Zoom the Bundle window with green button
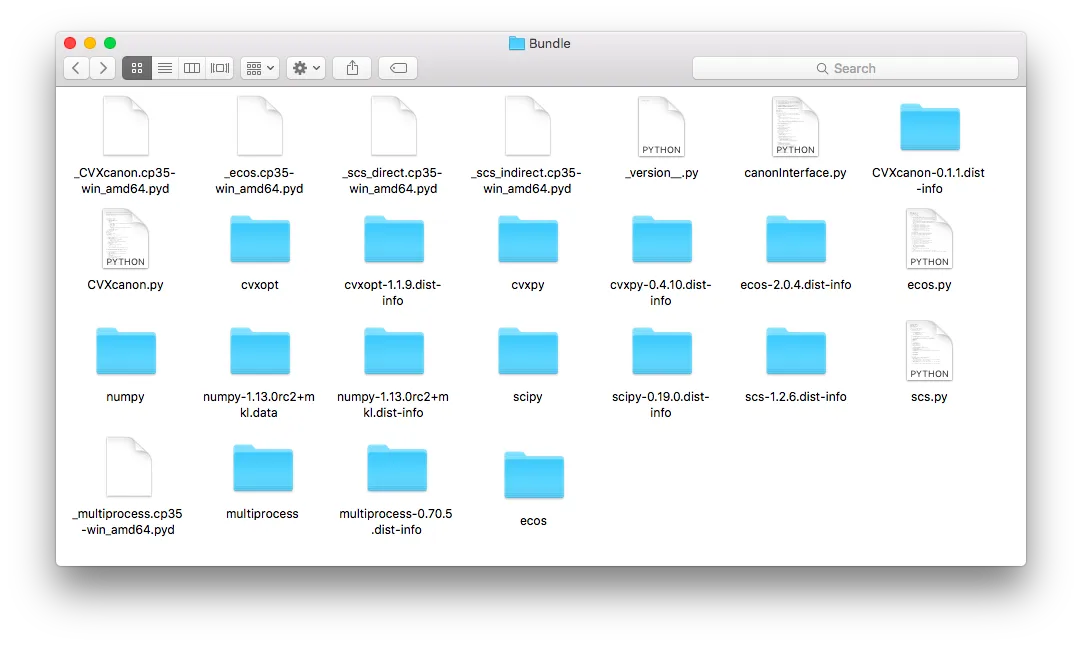The height and width of the screenshot is (646, 1082). (x=110, y=43)
